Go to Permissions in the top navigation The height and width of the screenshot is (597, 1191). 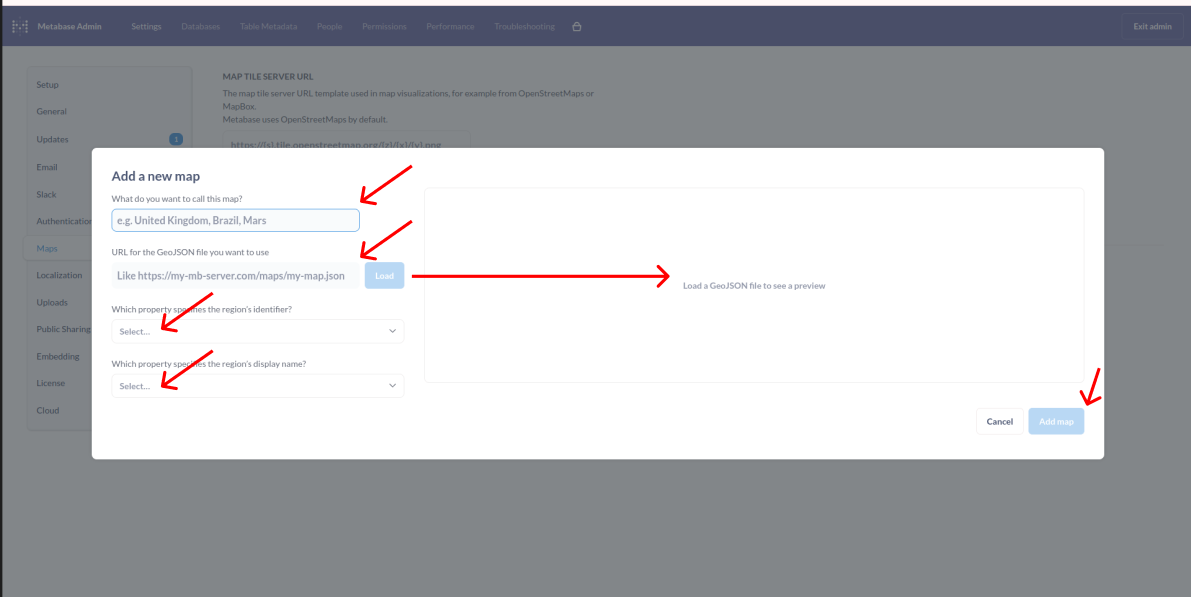pos(384,27)
